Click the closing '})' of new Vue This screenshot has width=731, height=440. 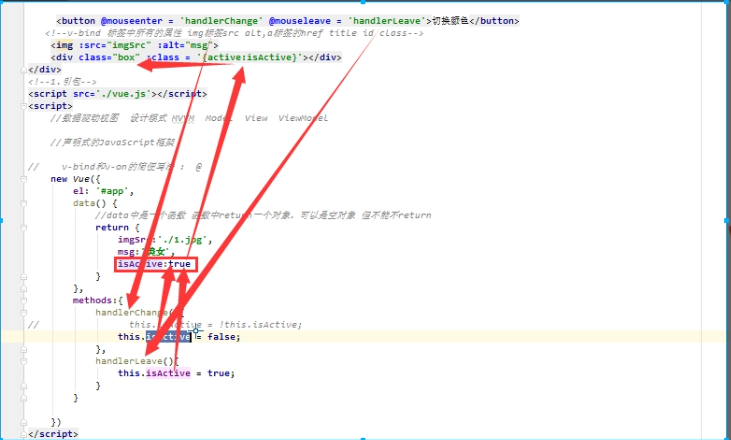[x=56, y=422]
